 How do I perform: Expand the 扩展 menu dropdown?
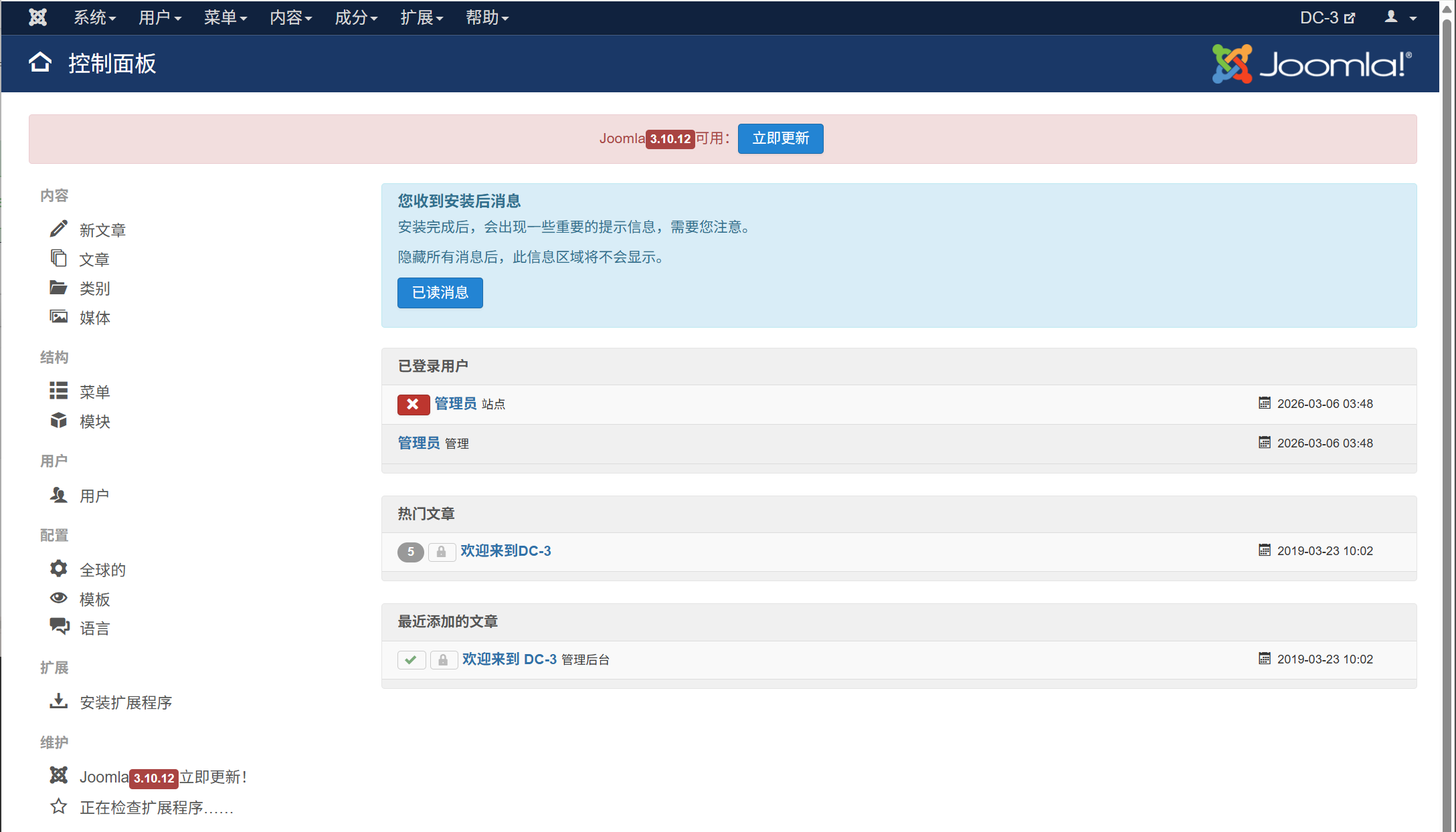[421, 17]
